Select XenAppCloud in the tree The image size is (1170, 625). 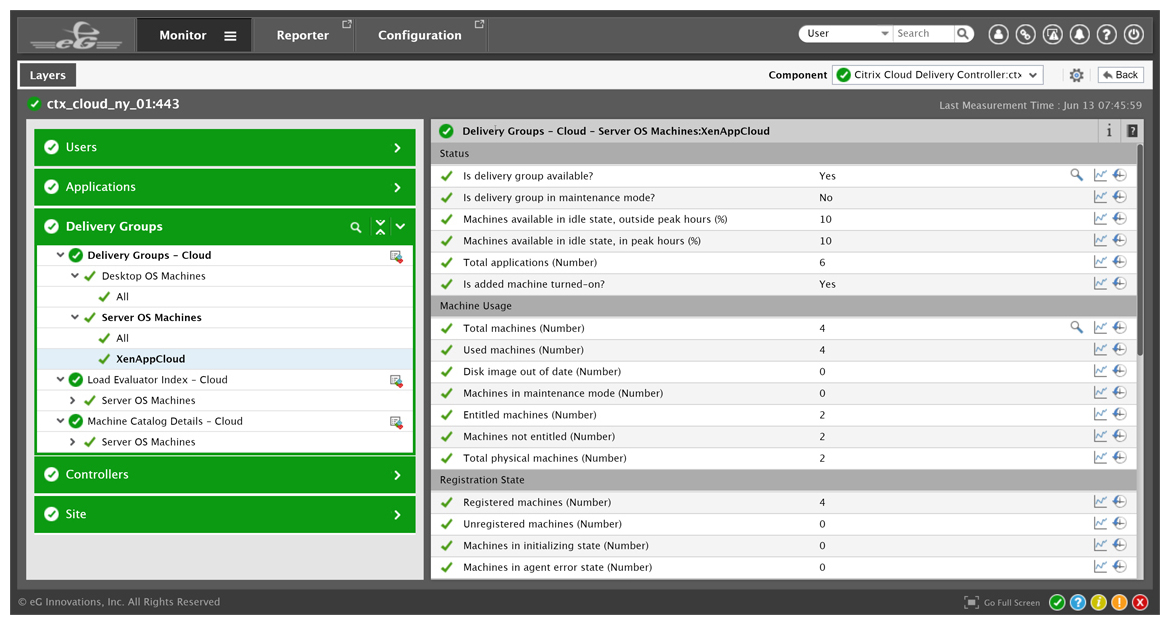(150, 359)
